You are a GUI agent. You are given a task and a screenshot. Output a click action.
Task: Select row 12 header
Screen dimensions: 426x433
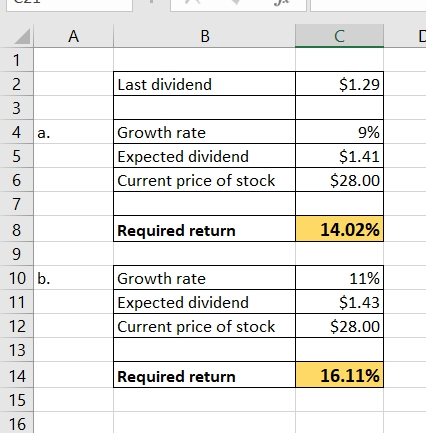16,326
